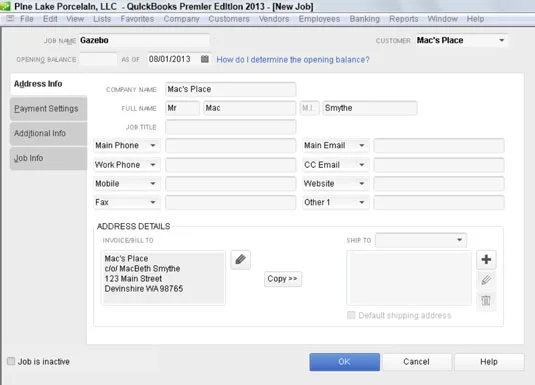Click the As Of date field 08/01/2013
The height and width of the screenshot is (385, 535).
174,59
